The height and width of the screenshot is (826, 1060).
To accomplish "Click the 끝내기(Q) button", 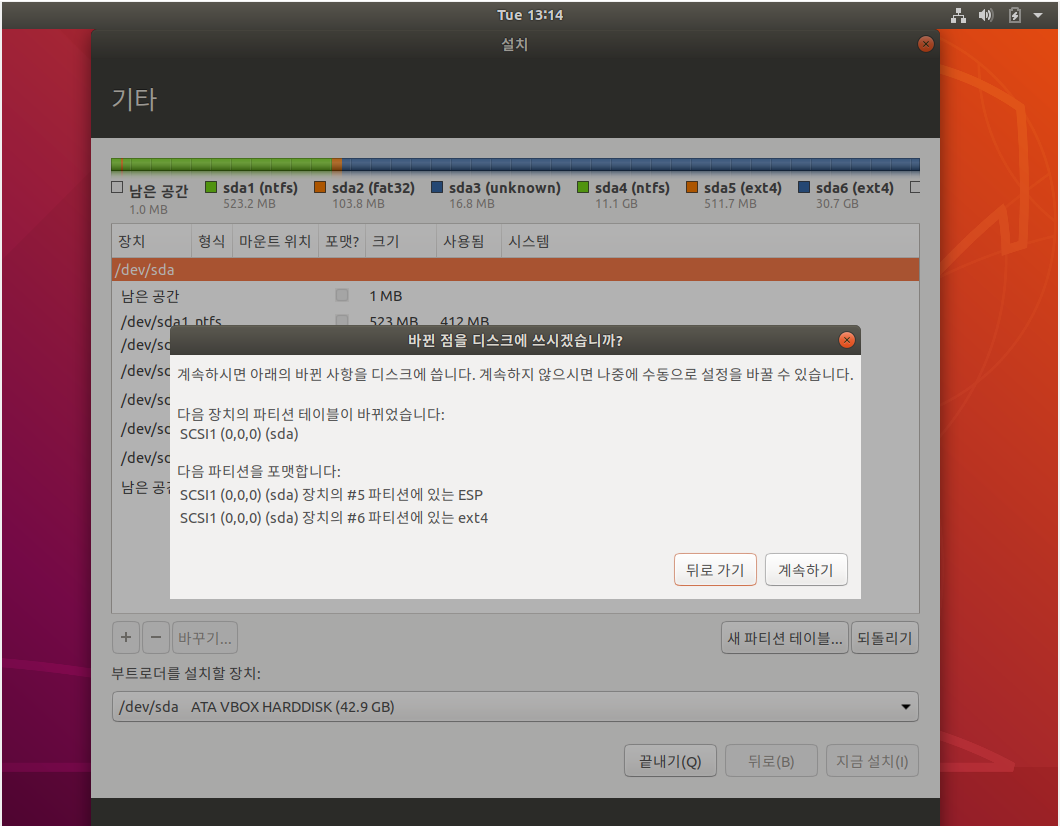I will 670,761.
